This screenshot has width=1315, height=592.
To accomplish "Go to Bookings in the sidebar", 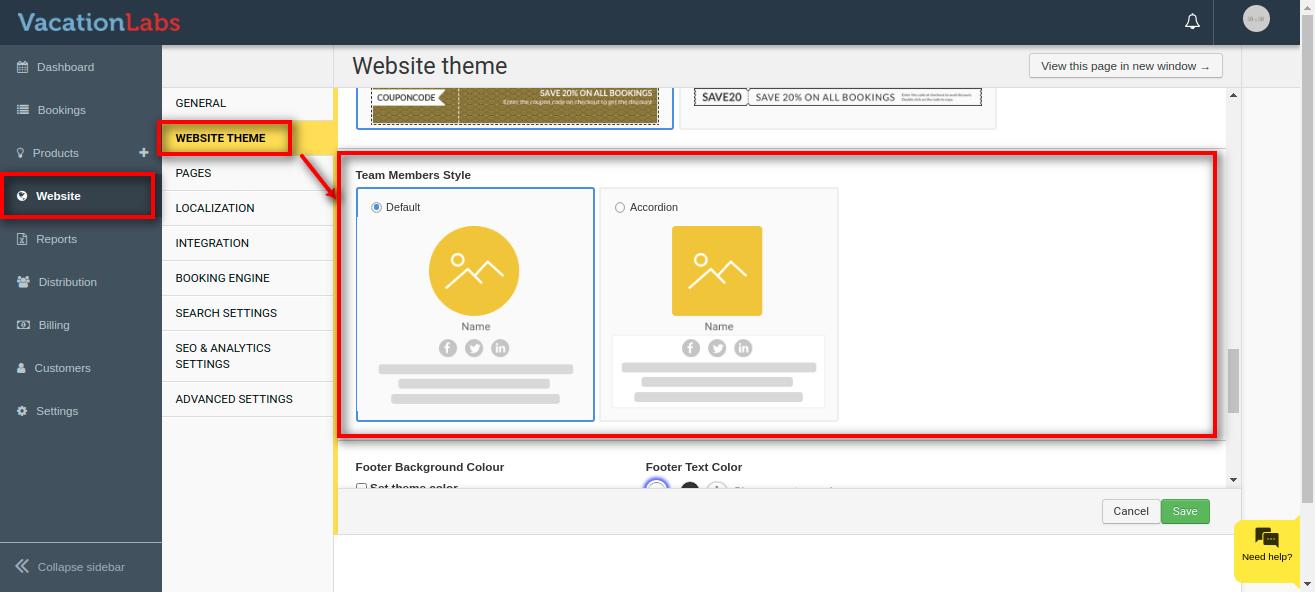I will (x=61, y=110).
